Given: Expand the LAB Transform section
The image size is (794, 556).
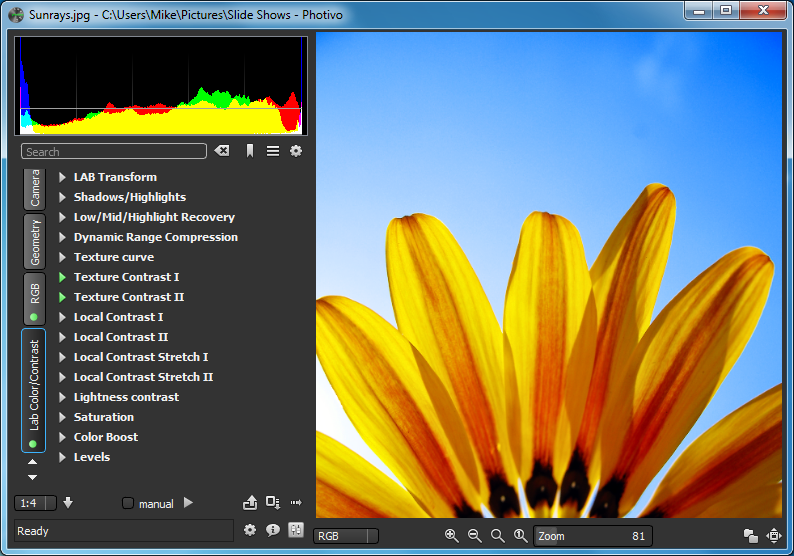Looking at the screenshot, I should [63, 177].
